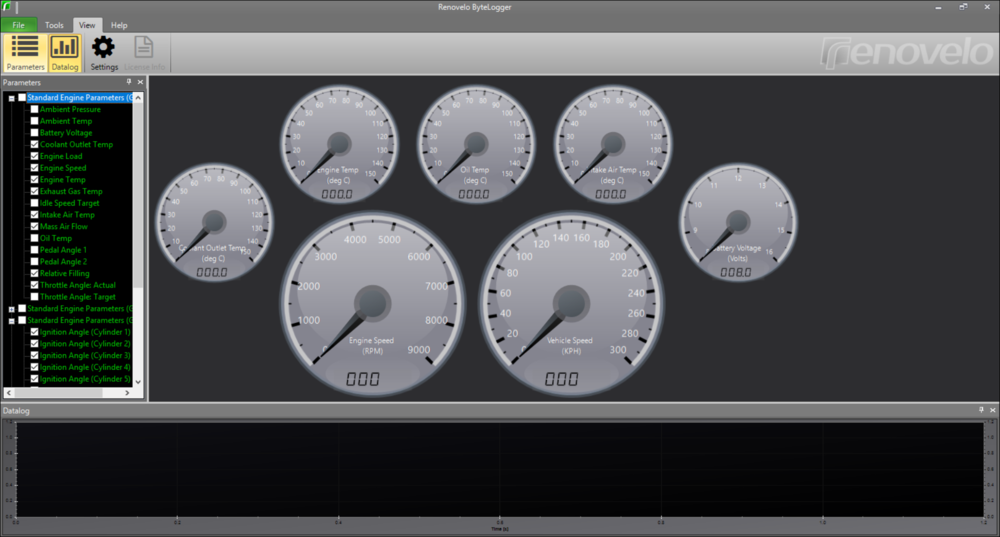Click the parameters horizontal scrollbar right arrow
Viewport: 1000px width, 537px height.
pos(127,393)
